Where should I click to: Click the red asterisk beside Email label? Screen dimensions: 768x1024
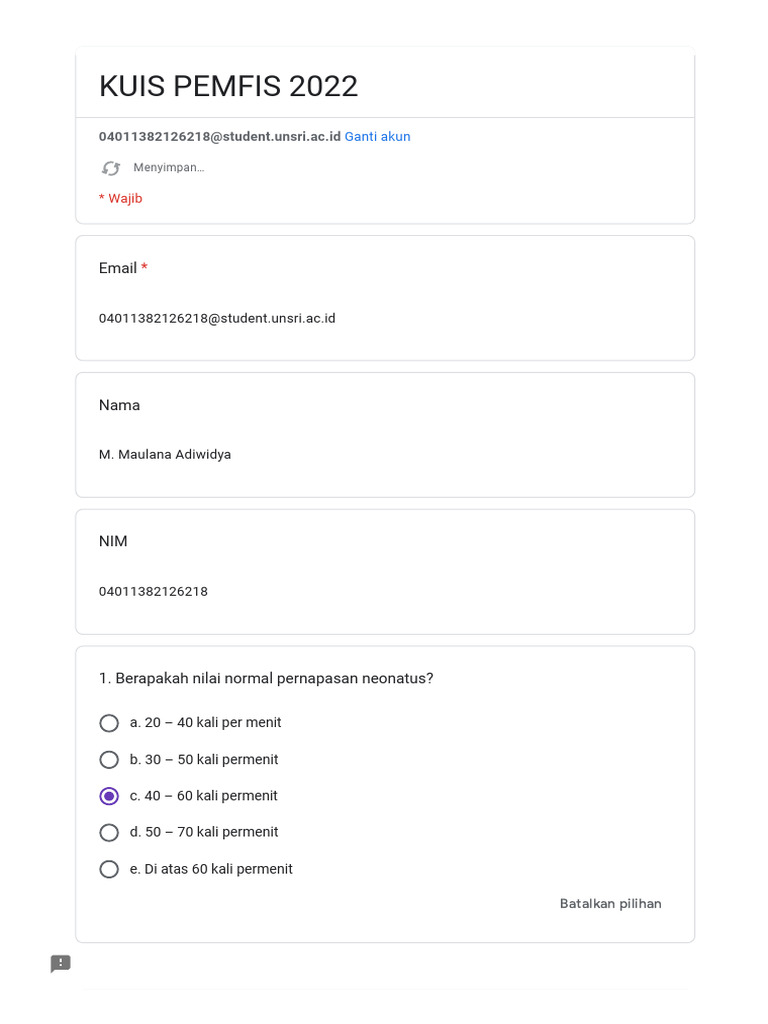(x=145, y=268)
